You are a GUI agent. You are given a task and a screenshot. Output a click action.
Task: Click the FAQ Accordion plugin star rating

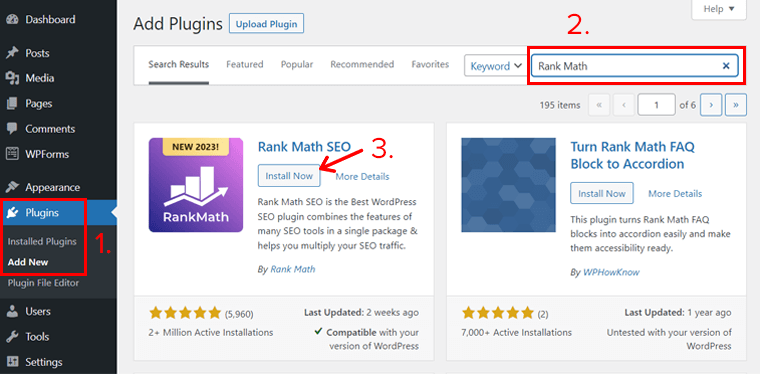click(497, 313)
